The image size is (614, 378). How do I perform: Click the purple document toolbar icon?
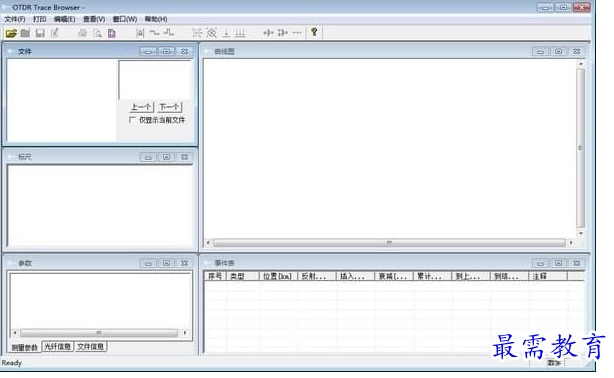point(112,33)
